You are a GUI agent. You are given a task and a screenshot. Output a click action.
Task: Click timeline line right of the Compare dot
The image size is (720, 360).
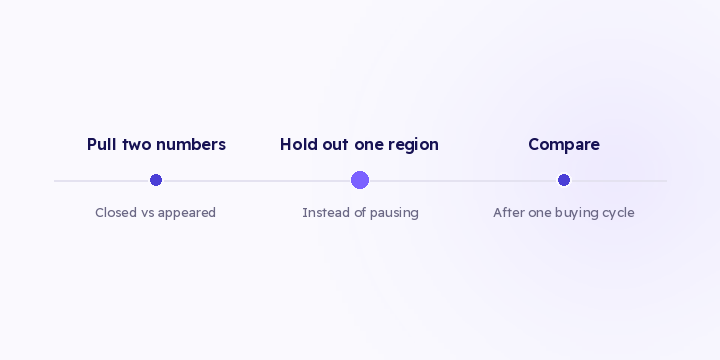(619, 181)
